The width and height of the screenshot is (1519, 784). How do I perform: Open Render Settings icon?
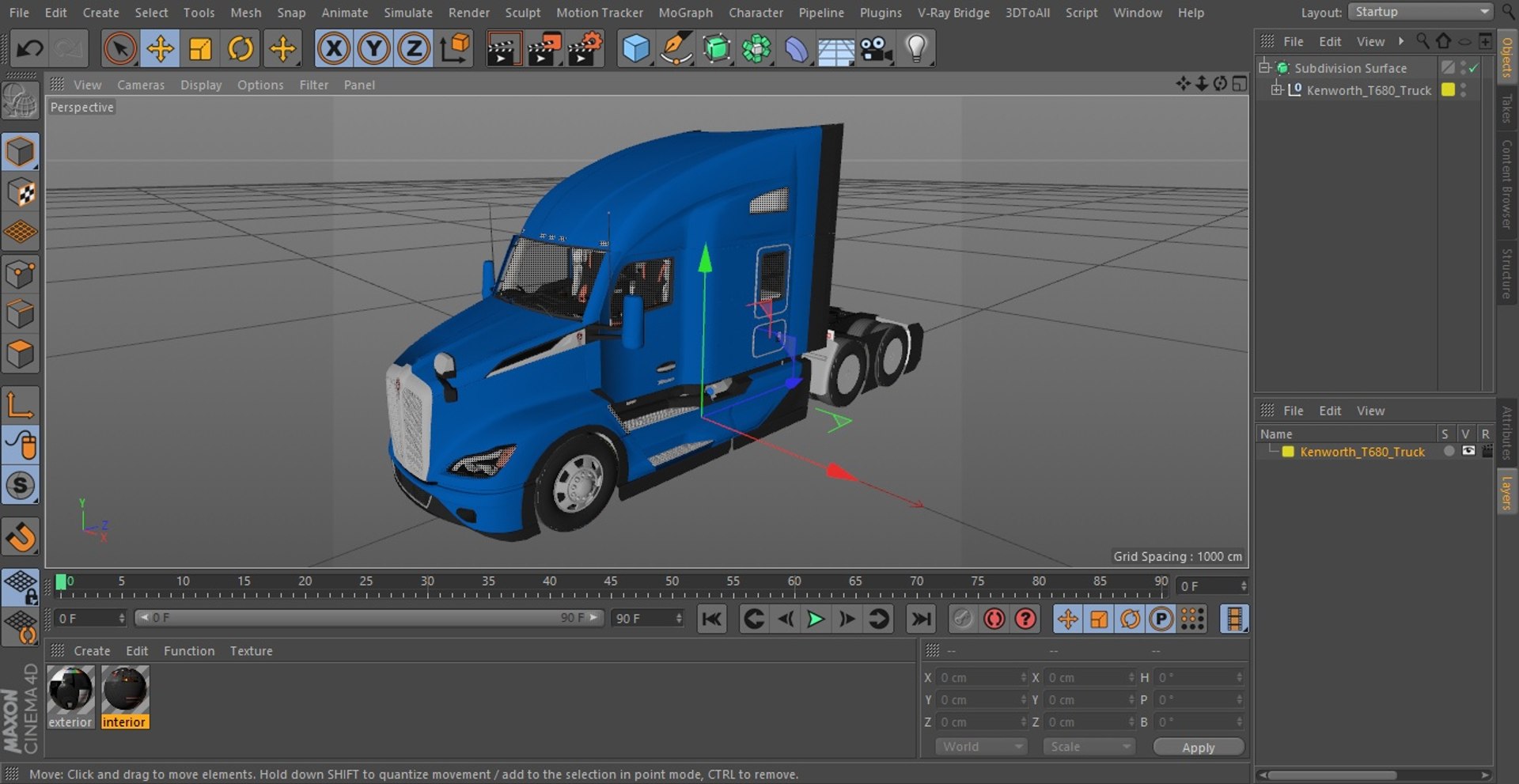click(x=585, y=49)
